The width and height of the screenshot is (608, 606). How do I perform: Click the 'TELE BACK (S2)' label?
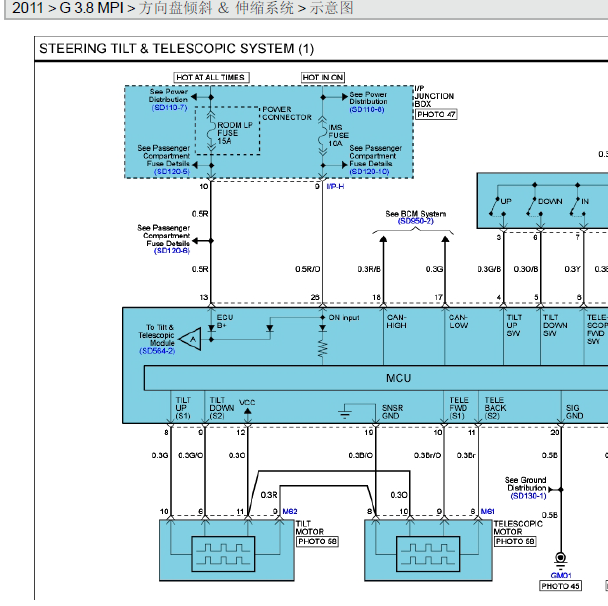click(x=495, y=408)
